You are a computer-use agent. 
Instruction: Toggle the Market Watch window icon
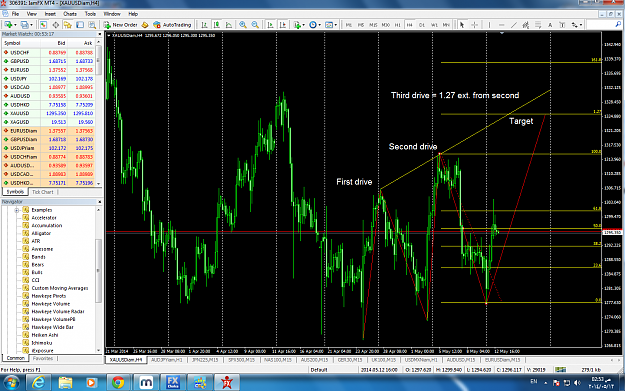[x=43, y=25]
